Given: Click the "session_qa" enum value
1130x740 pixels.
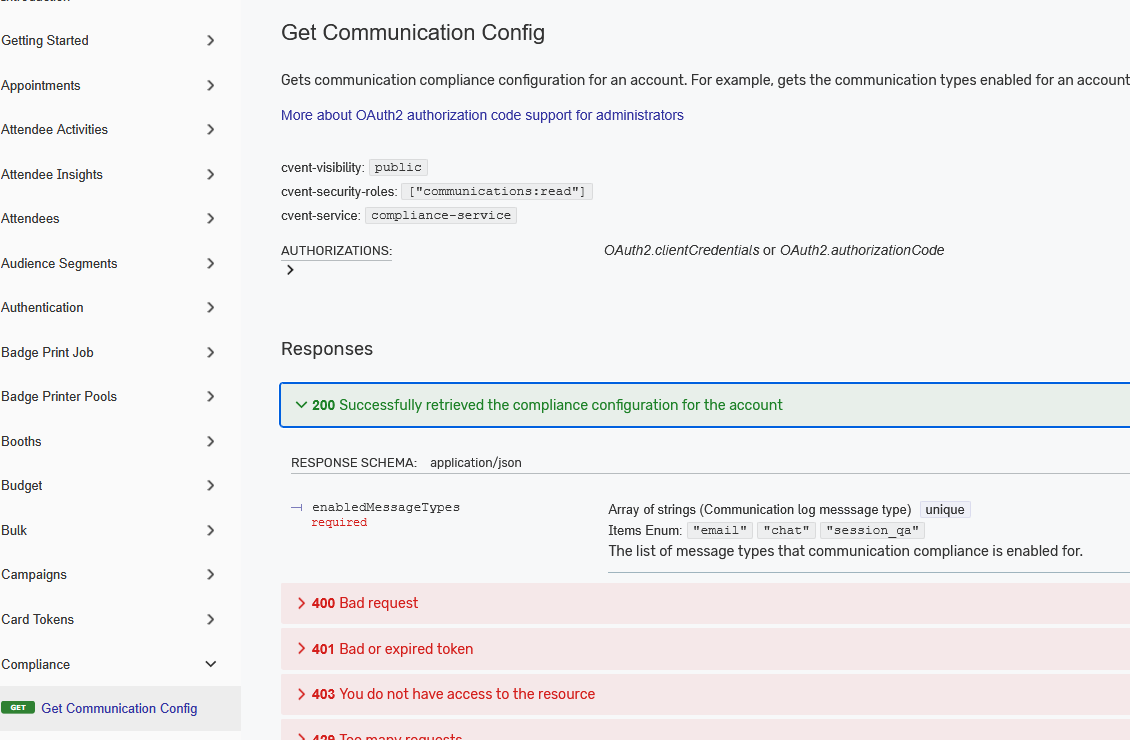Looking at the screenshot, I should click(872, 530).
